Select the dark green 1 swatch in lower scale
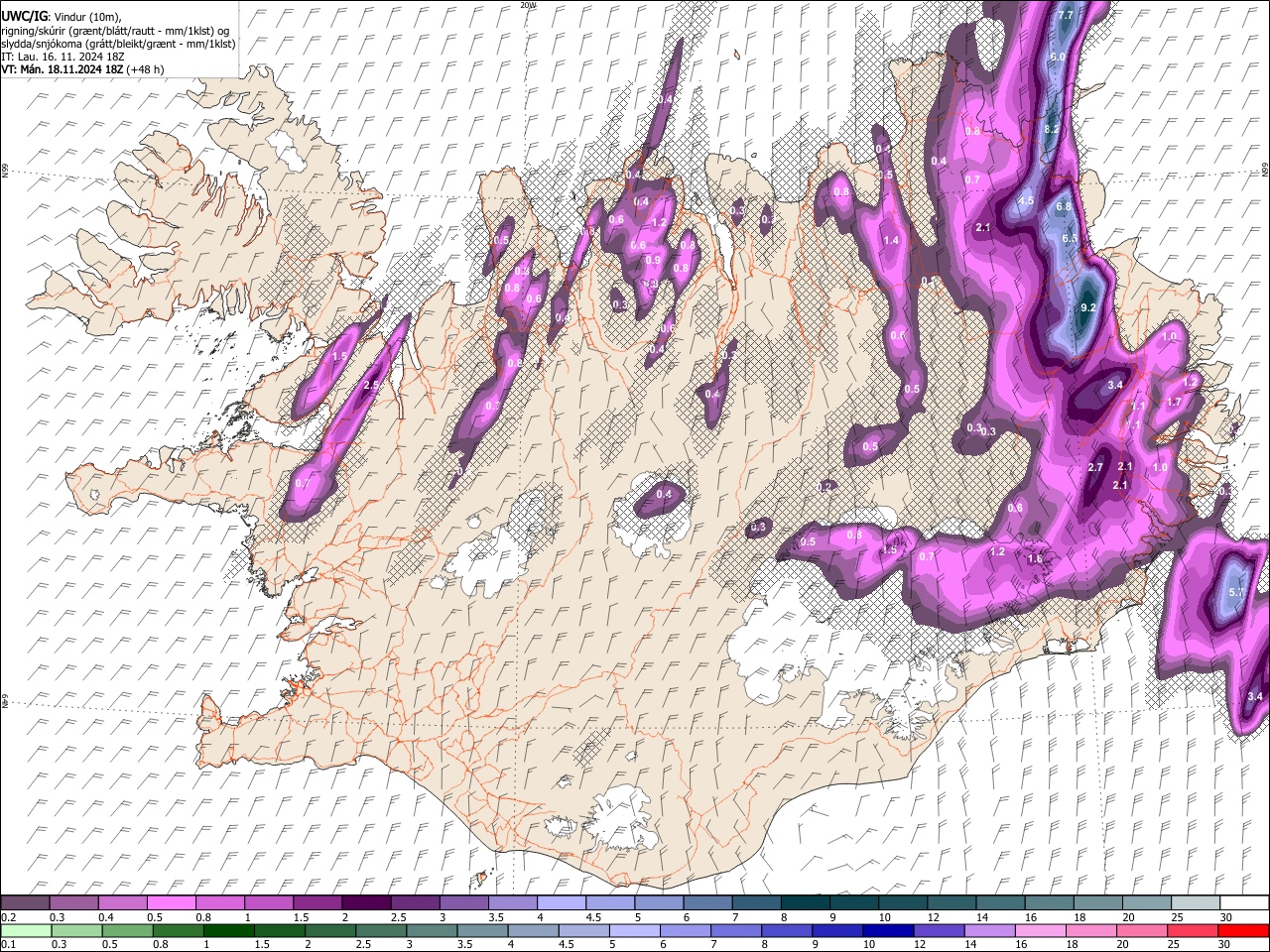The image size is (1270, 952). 228,930
